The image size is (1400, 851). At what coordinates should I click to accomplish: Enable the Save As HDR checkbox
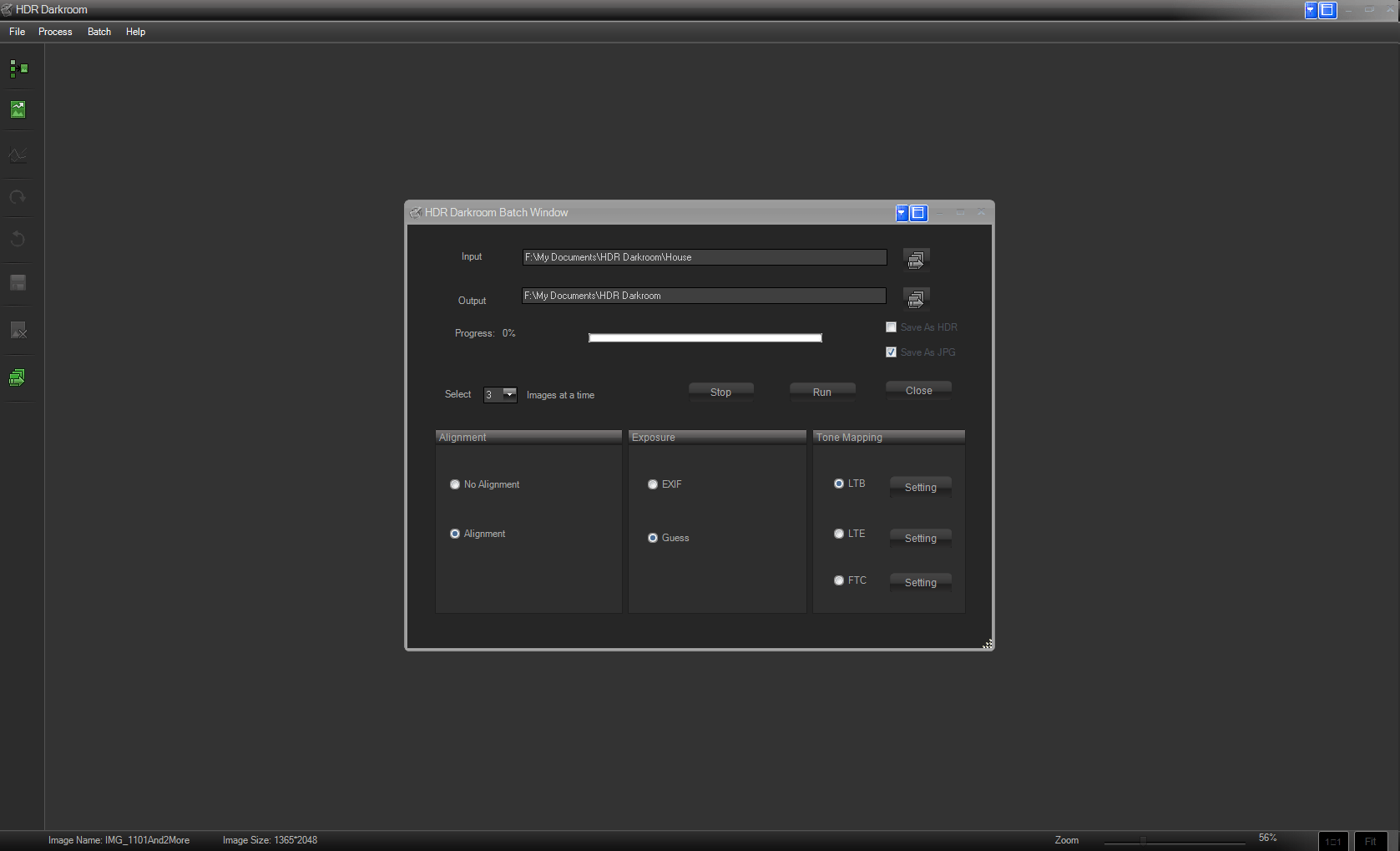click(x=891, y=327)
